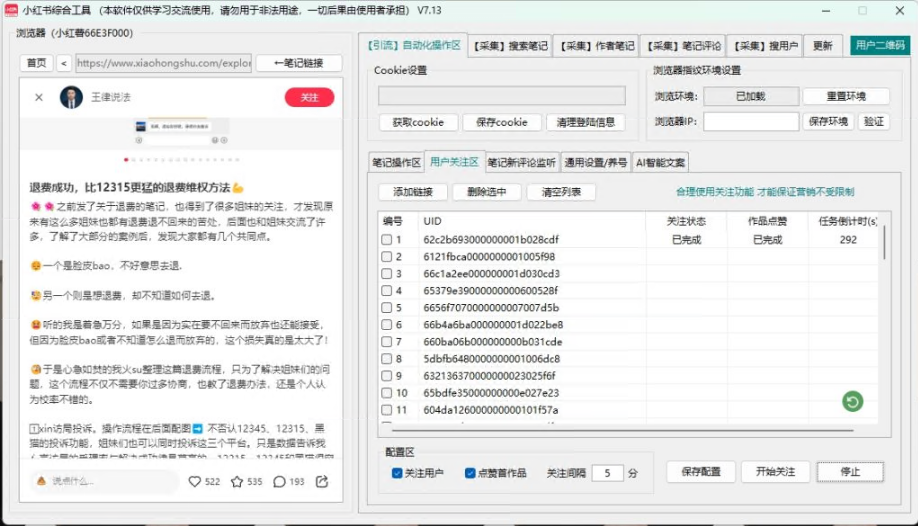Click the 关注间隔 minutes field
918x526 pixels.
(x=607, y=473)
